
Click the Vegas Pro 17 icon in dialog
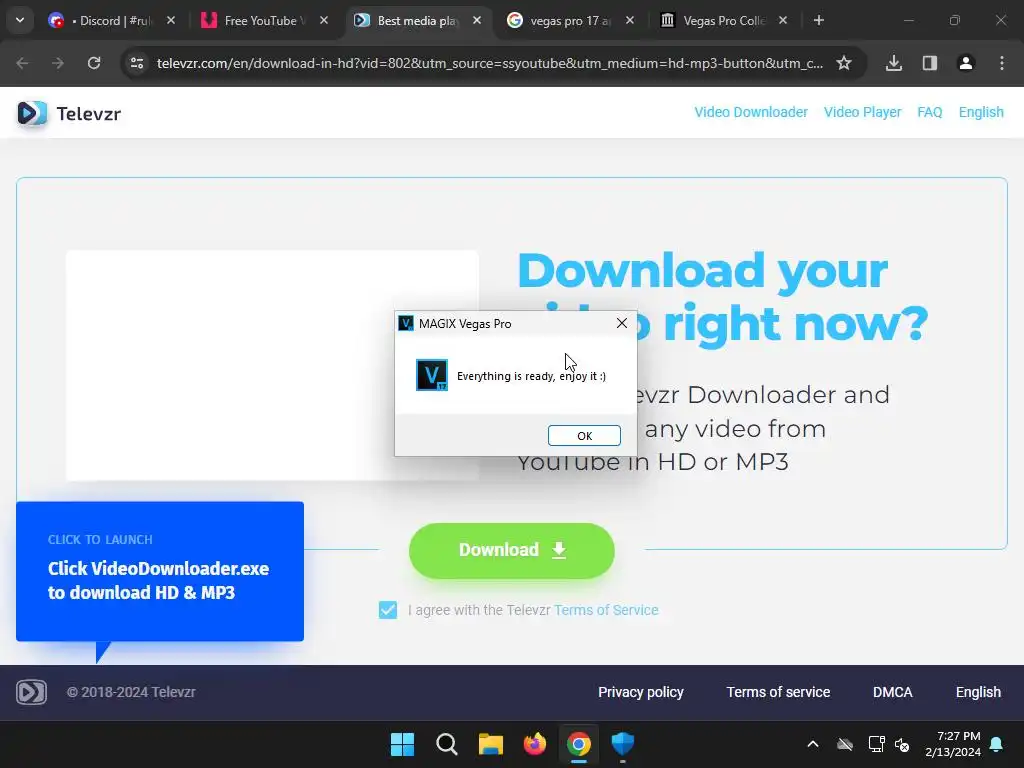pyautogui.click(x=432, y=375)
